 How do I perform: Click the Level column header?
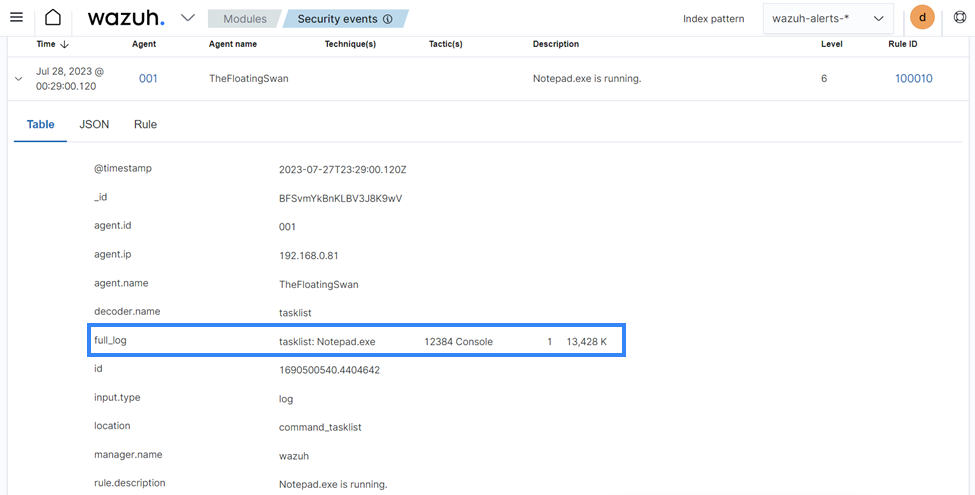coord(832,44)
